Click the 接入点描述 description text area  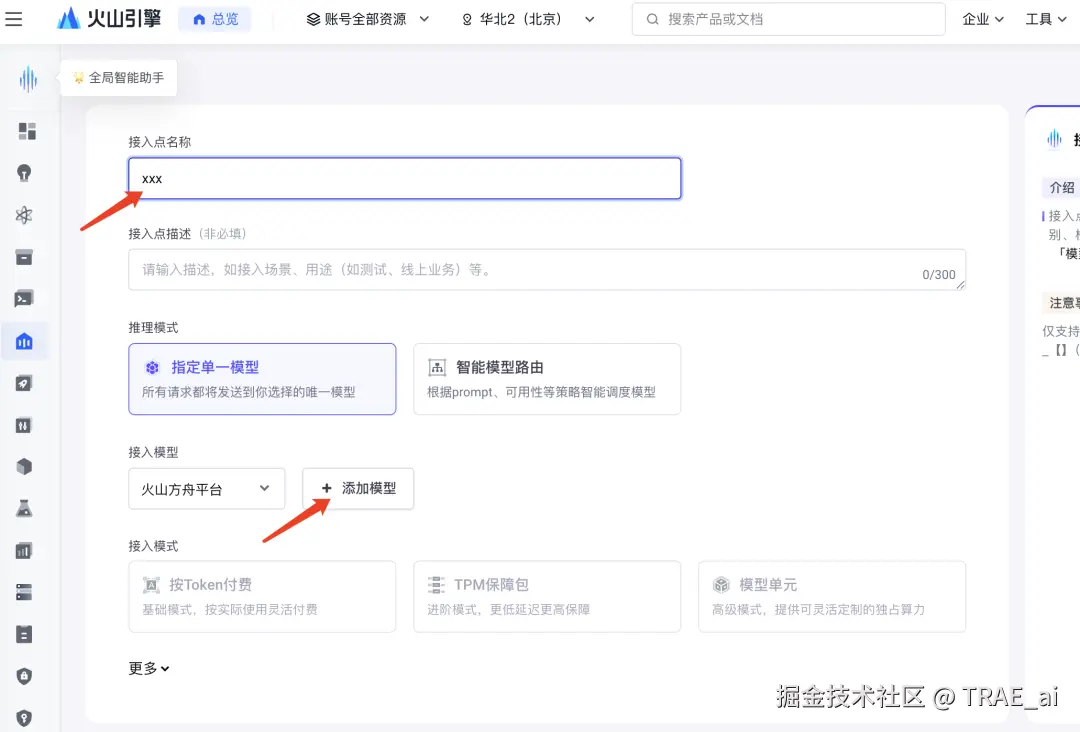pos(547,269)
